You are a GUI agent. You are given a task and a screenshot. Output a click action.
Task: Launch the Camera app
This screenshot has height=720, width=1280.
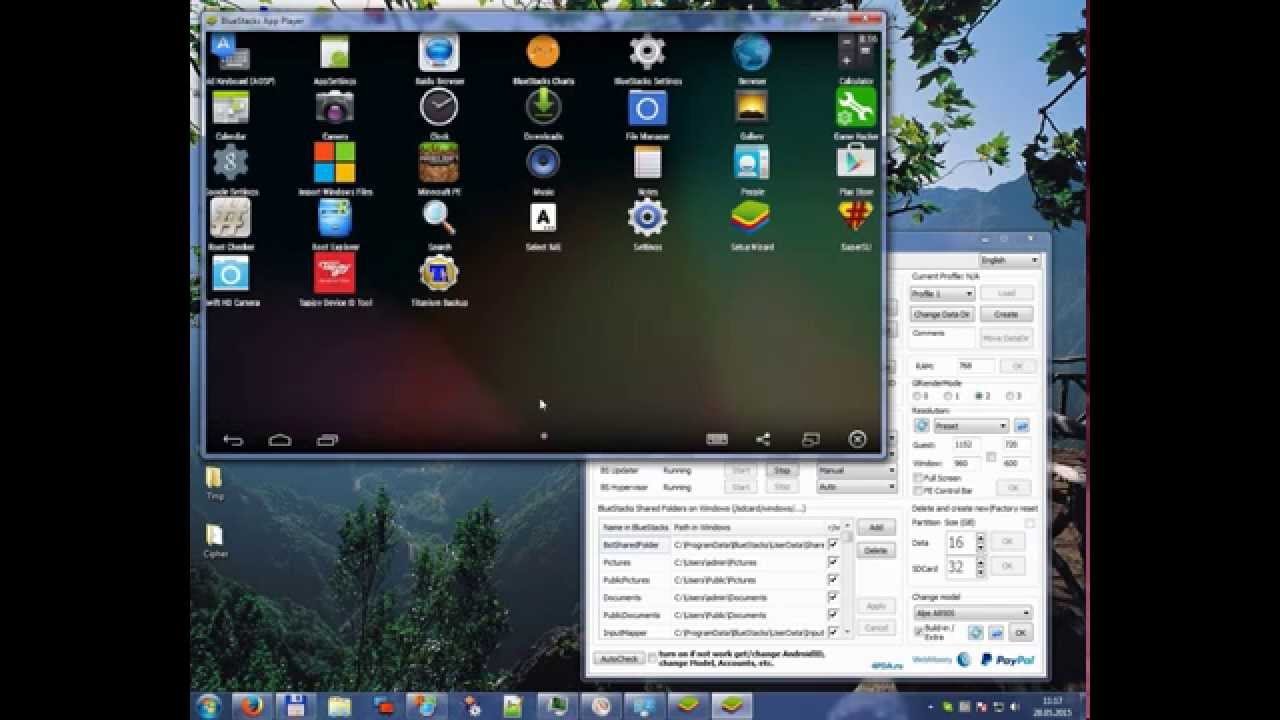coord(335,107)
